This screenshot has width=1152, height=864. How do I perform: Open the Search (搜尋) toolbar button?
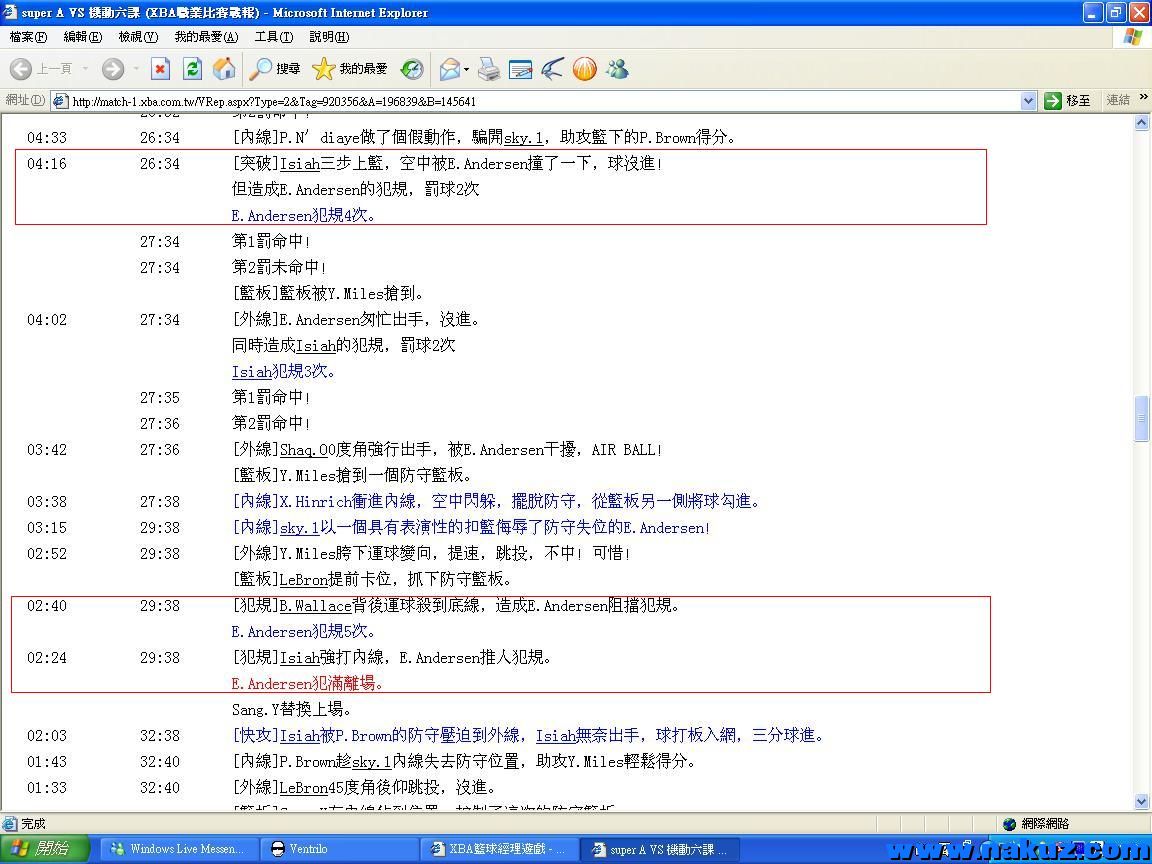click(x=275, y=68)
